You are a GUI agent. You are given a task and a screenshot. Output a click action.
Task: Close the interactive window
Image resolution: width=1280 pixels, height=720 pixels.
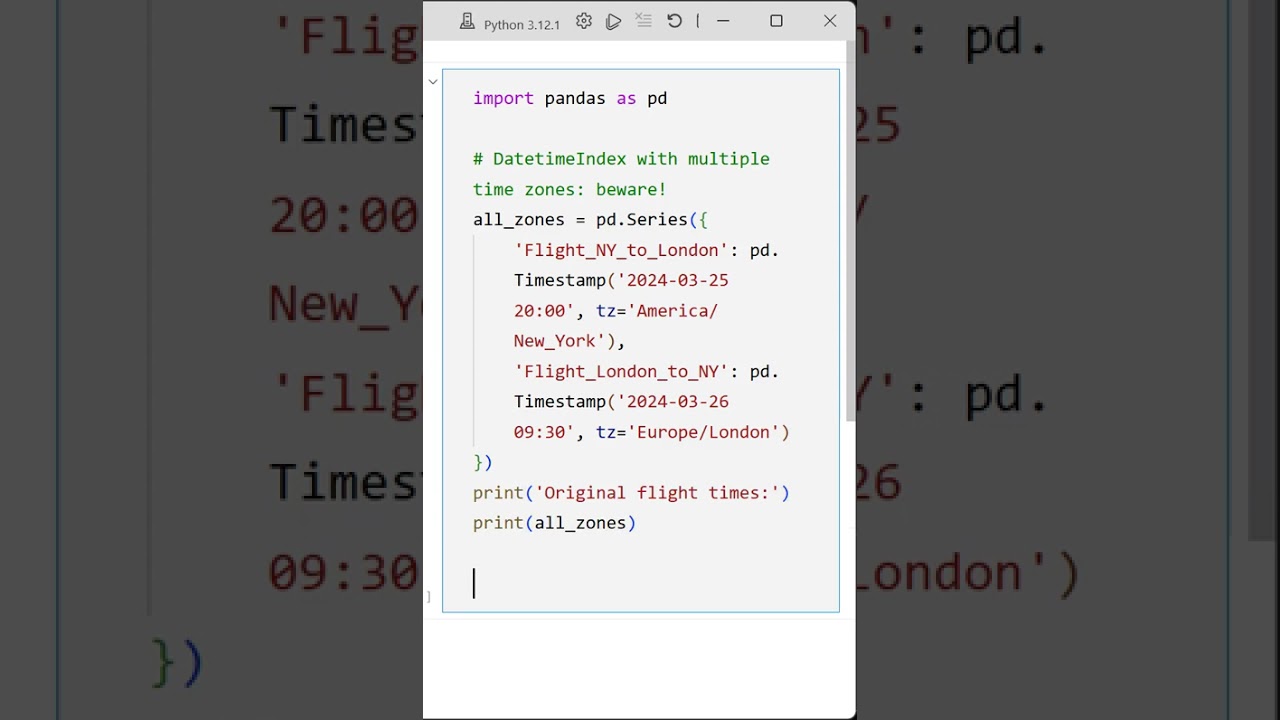(x=830, y=21)
